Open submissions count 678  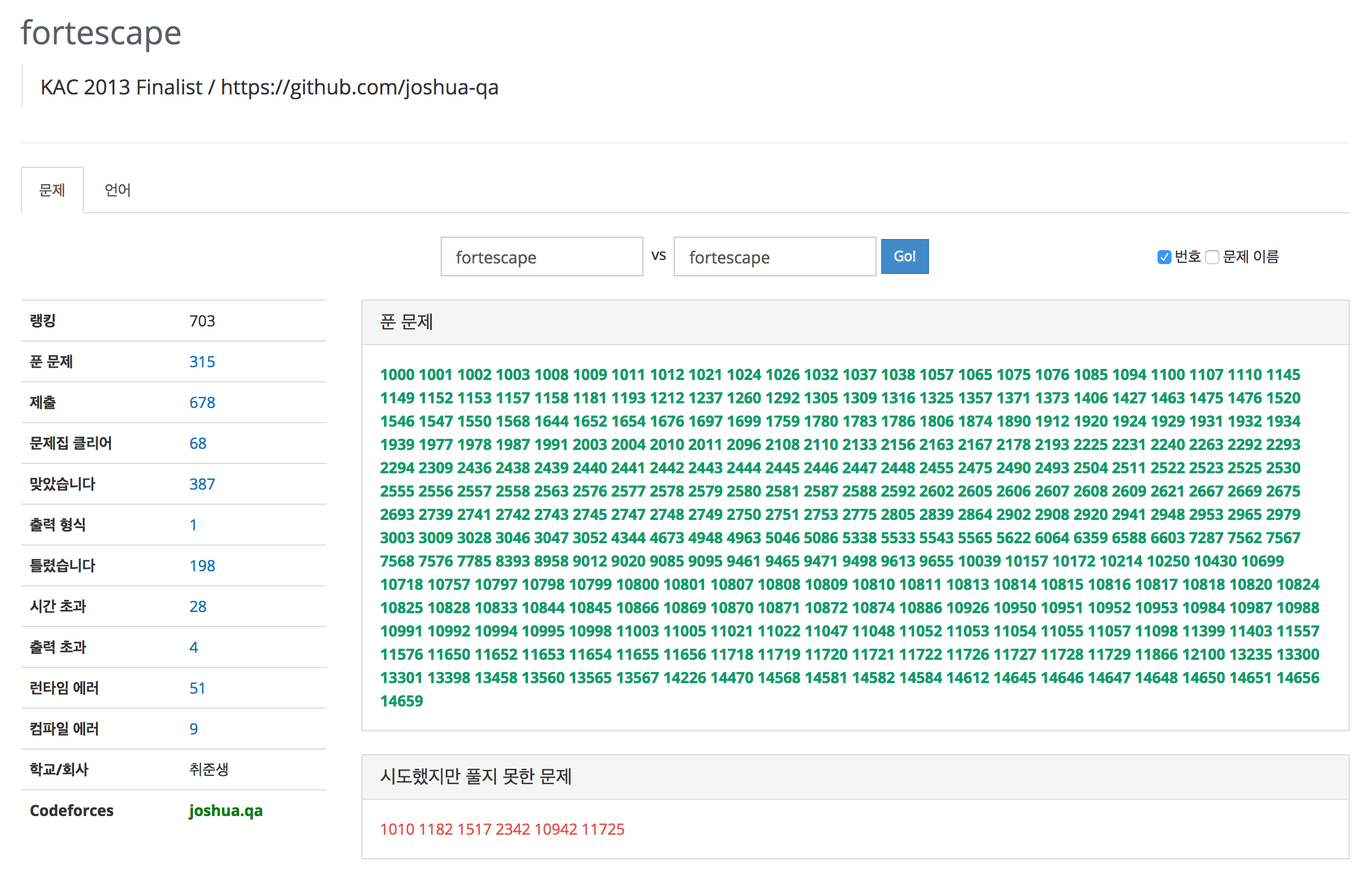click(202, 403)
